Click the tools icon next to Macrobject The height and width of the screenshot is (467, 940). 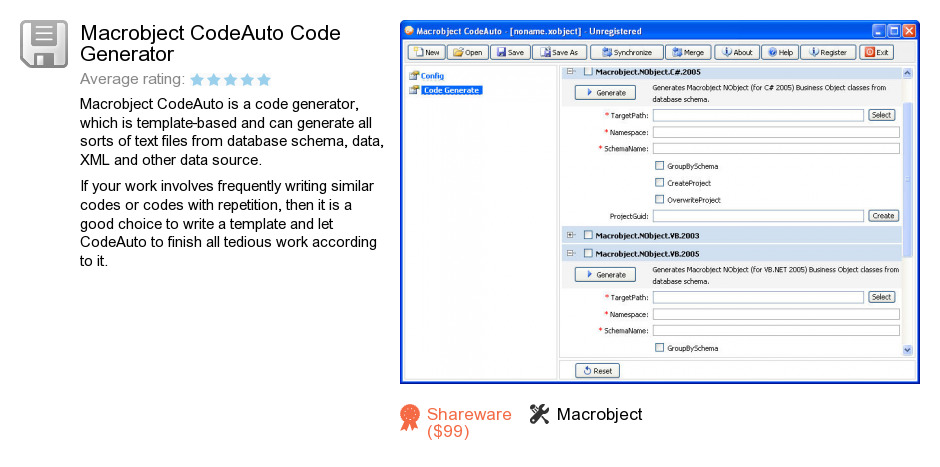pyautogui.click(x=540, y=414)
